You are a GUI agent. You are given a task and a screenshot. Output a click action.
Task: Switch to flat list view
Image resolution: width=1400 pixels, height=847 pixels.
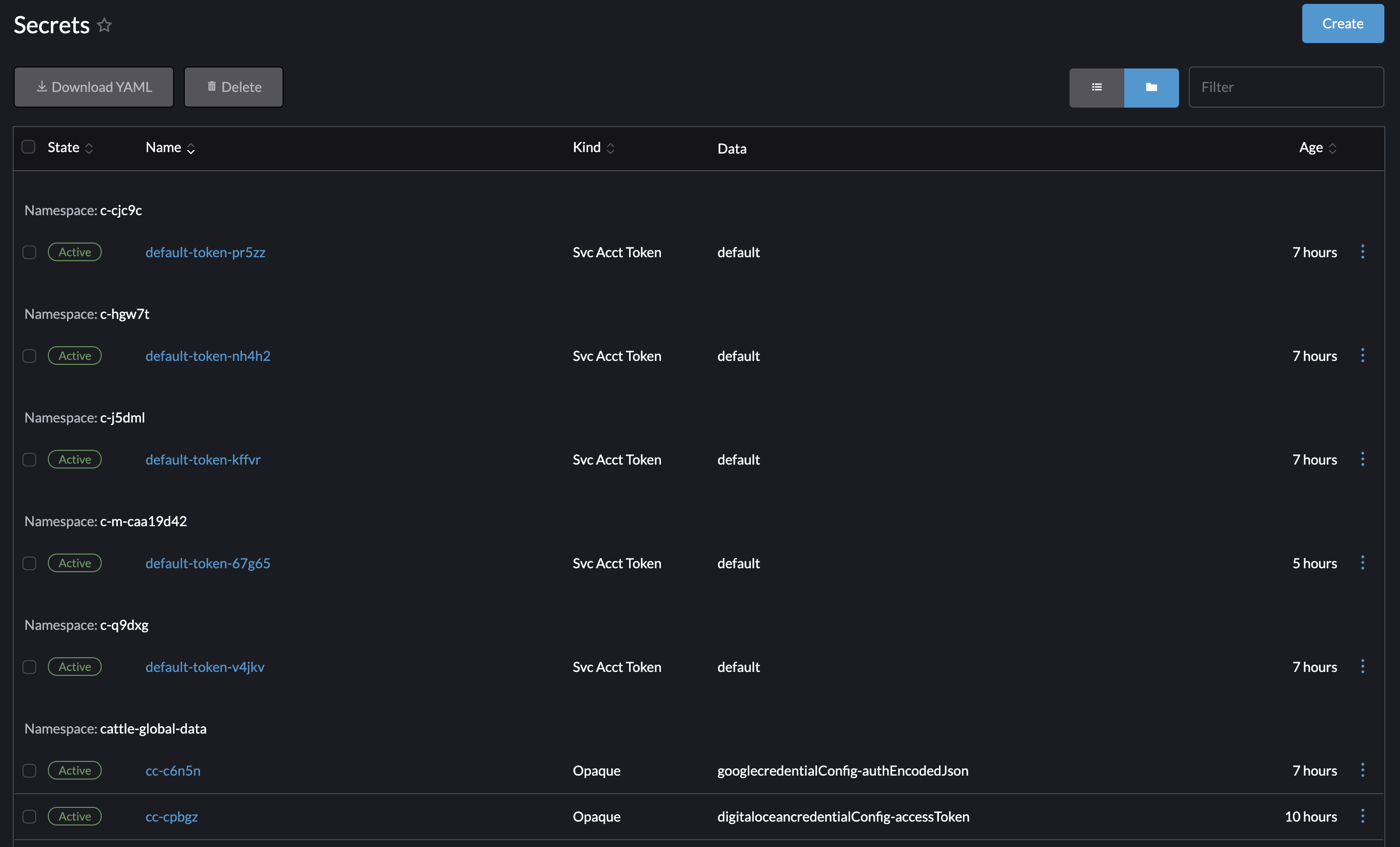(1096, 87)
